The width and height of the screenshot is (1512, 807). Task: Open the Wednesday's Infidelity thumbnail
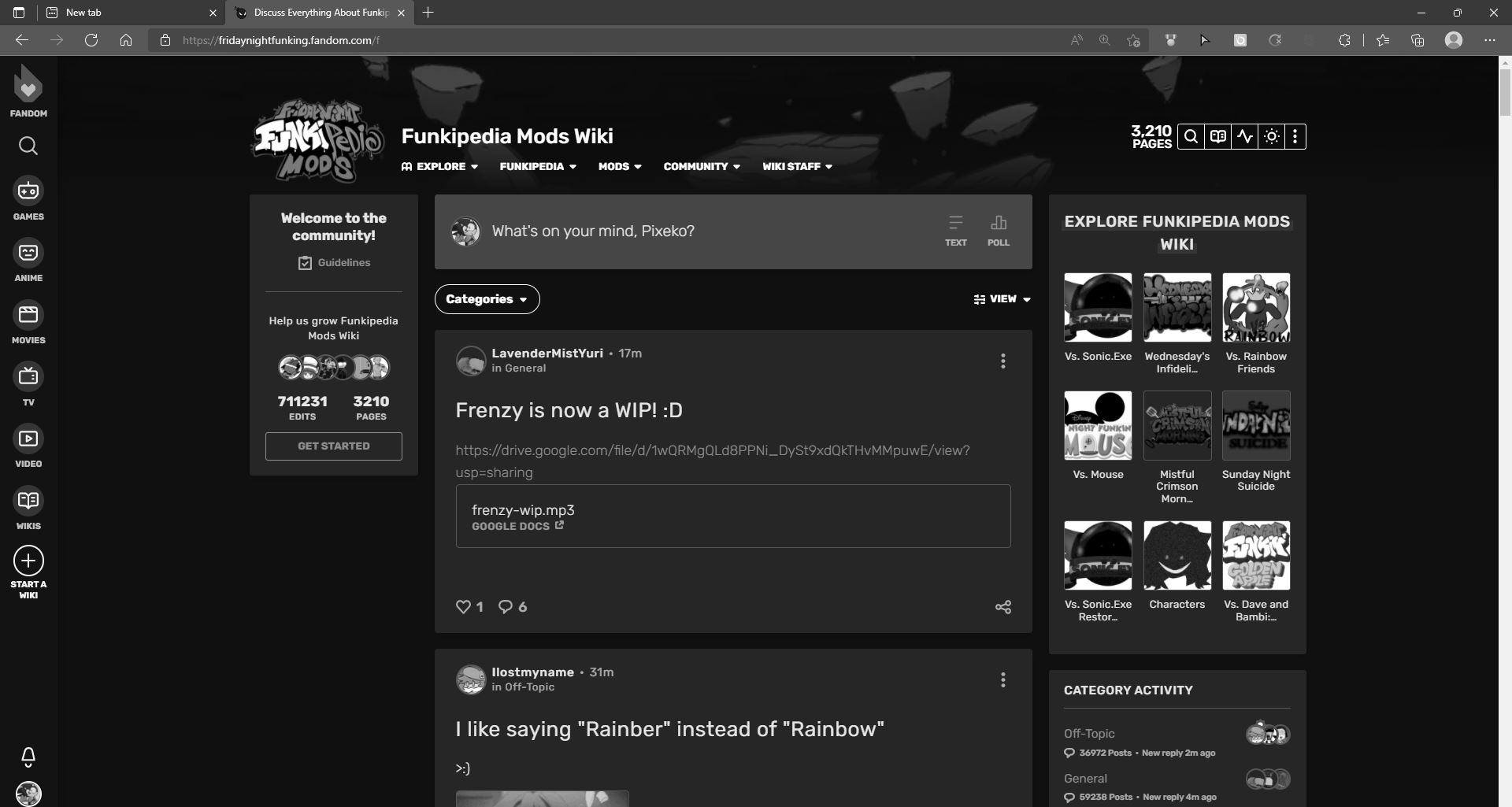pos(1177,308)
